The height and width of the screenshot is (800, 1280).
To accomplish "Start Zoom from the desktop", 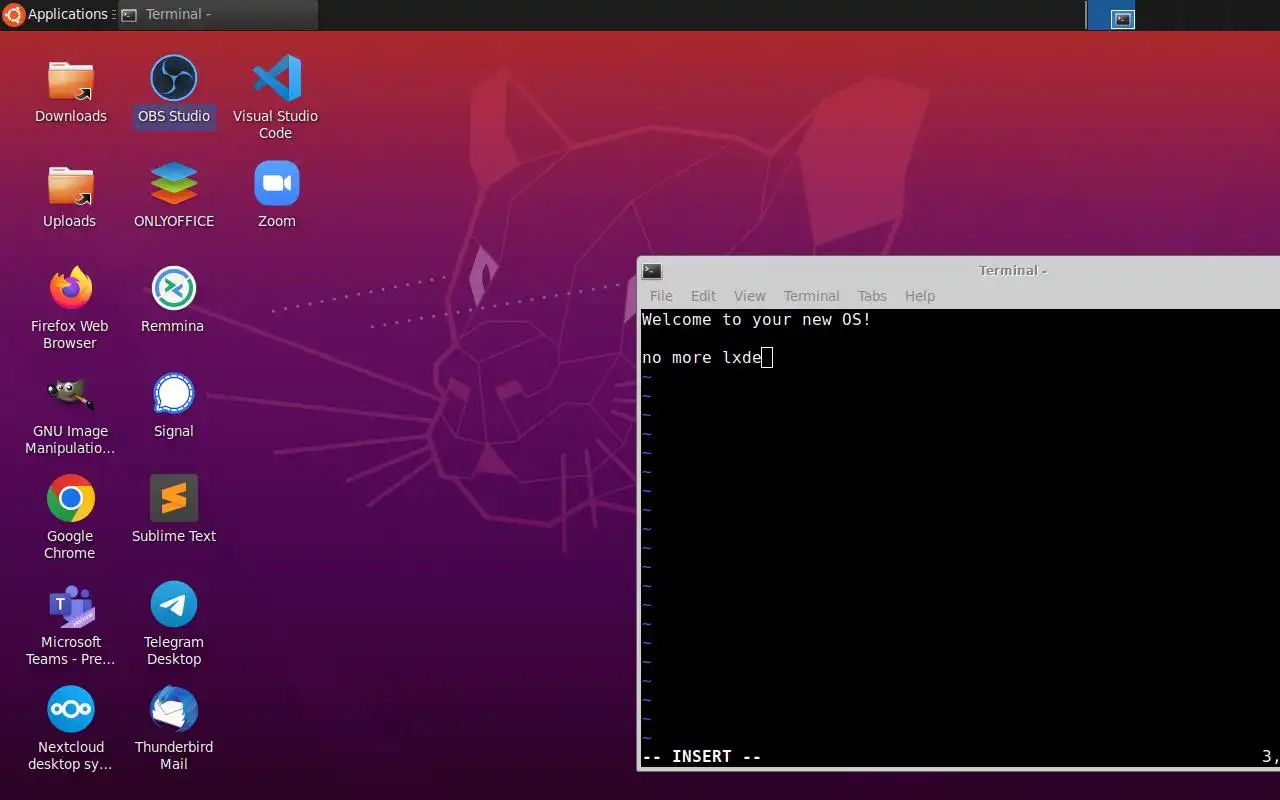I will (277, 184).
